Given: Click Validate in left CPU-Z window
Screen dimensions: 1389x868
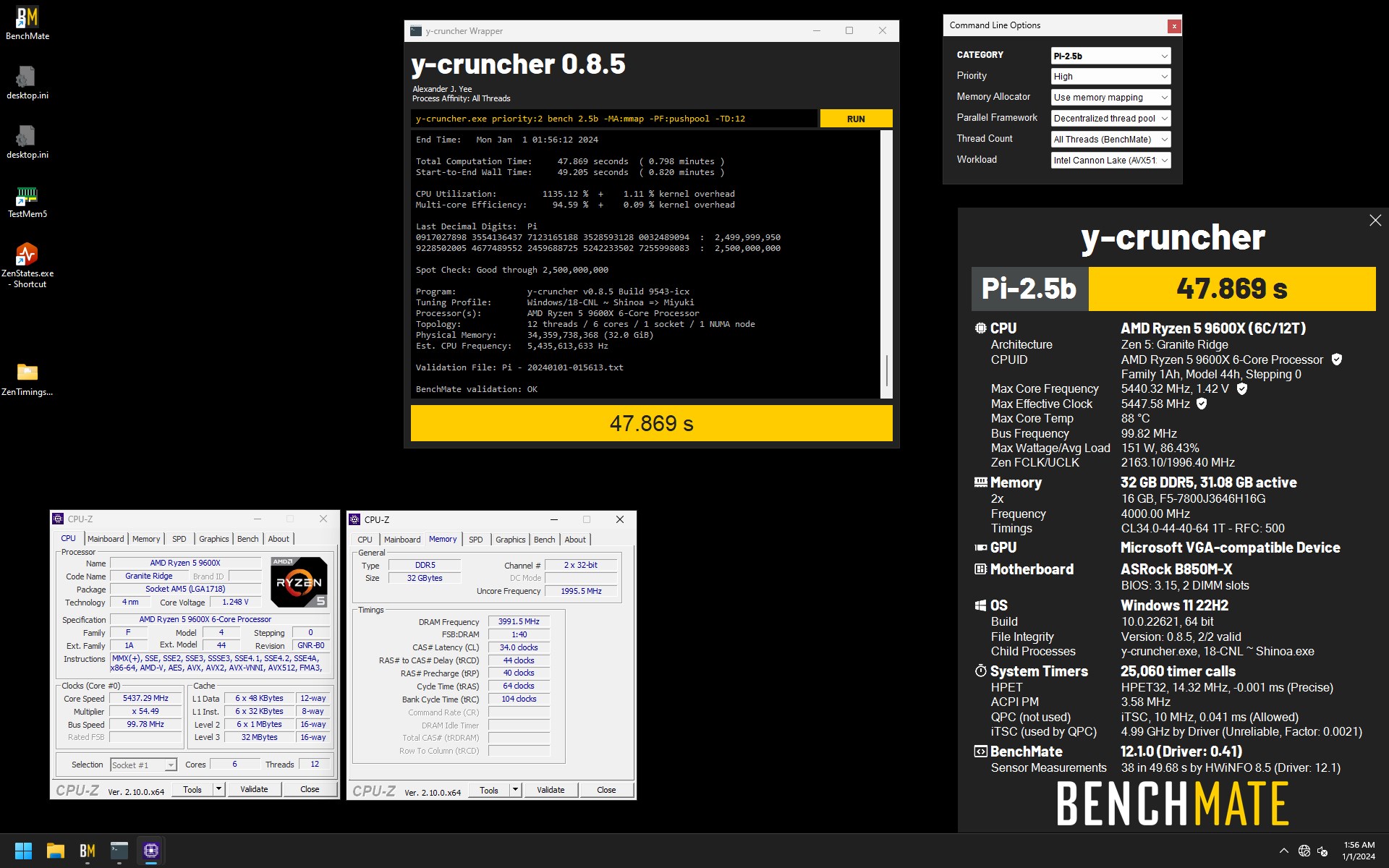Looking at the screenshot, I should 254,789.
